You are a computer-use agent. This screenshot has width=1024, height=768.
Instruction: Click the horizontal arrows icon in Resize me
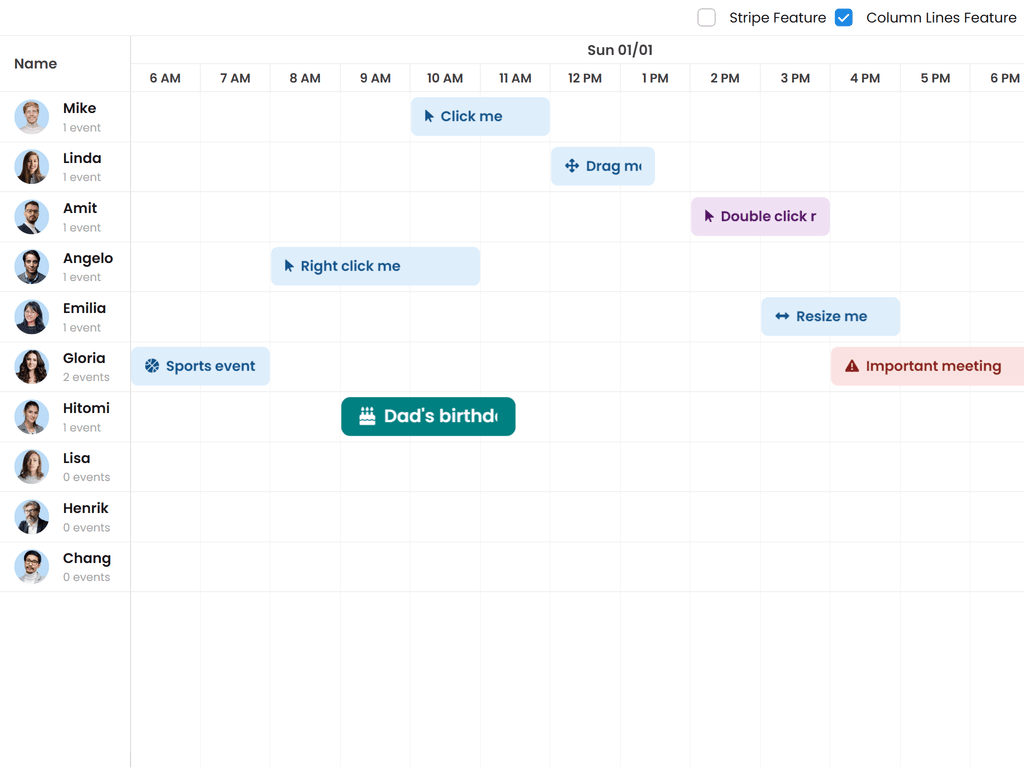pyautogui.click(x=782, y=317)
